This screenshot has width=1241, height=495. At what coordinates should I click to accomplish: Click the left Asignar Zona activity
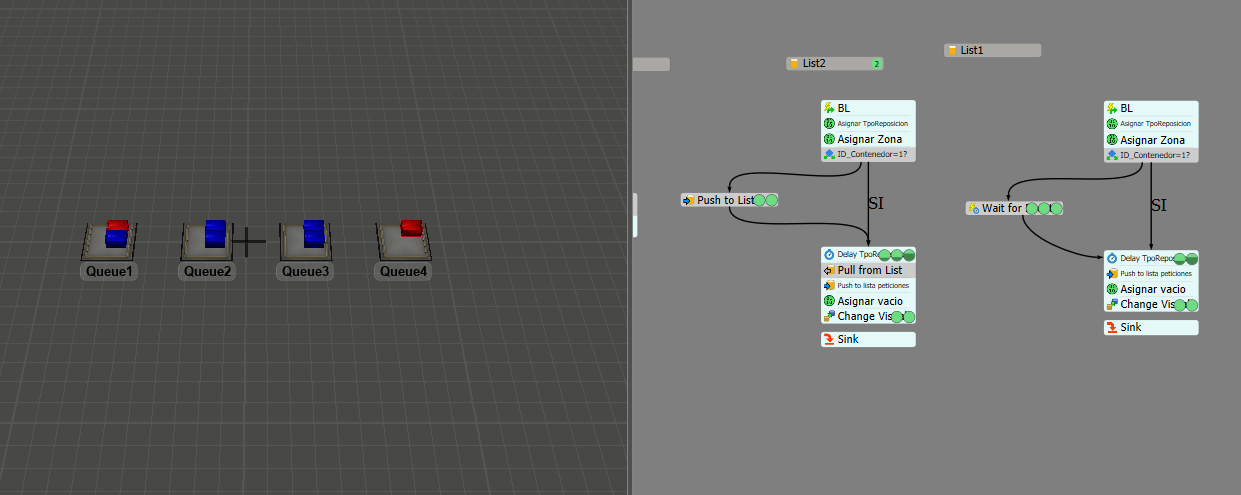point(868,140)
